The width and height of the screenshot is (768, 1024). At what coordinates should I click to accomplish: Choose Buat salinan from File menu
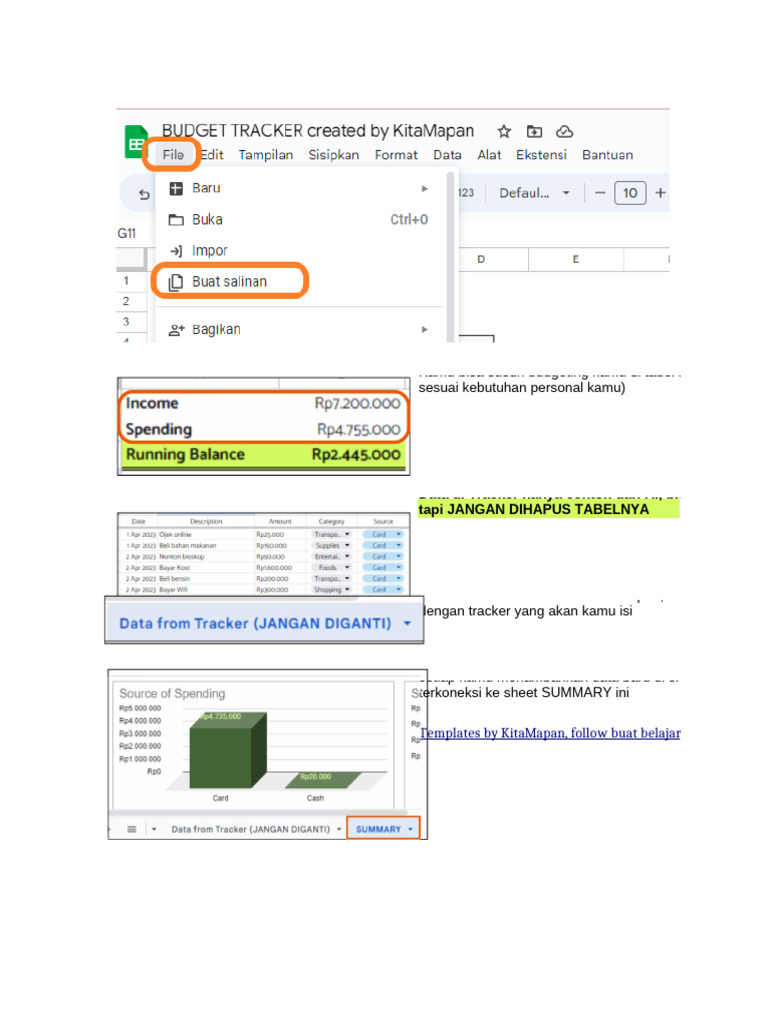tap(230, 281)
